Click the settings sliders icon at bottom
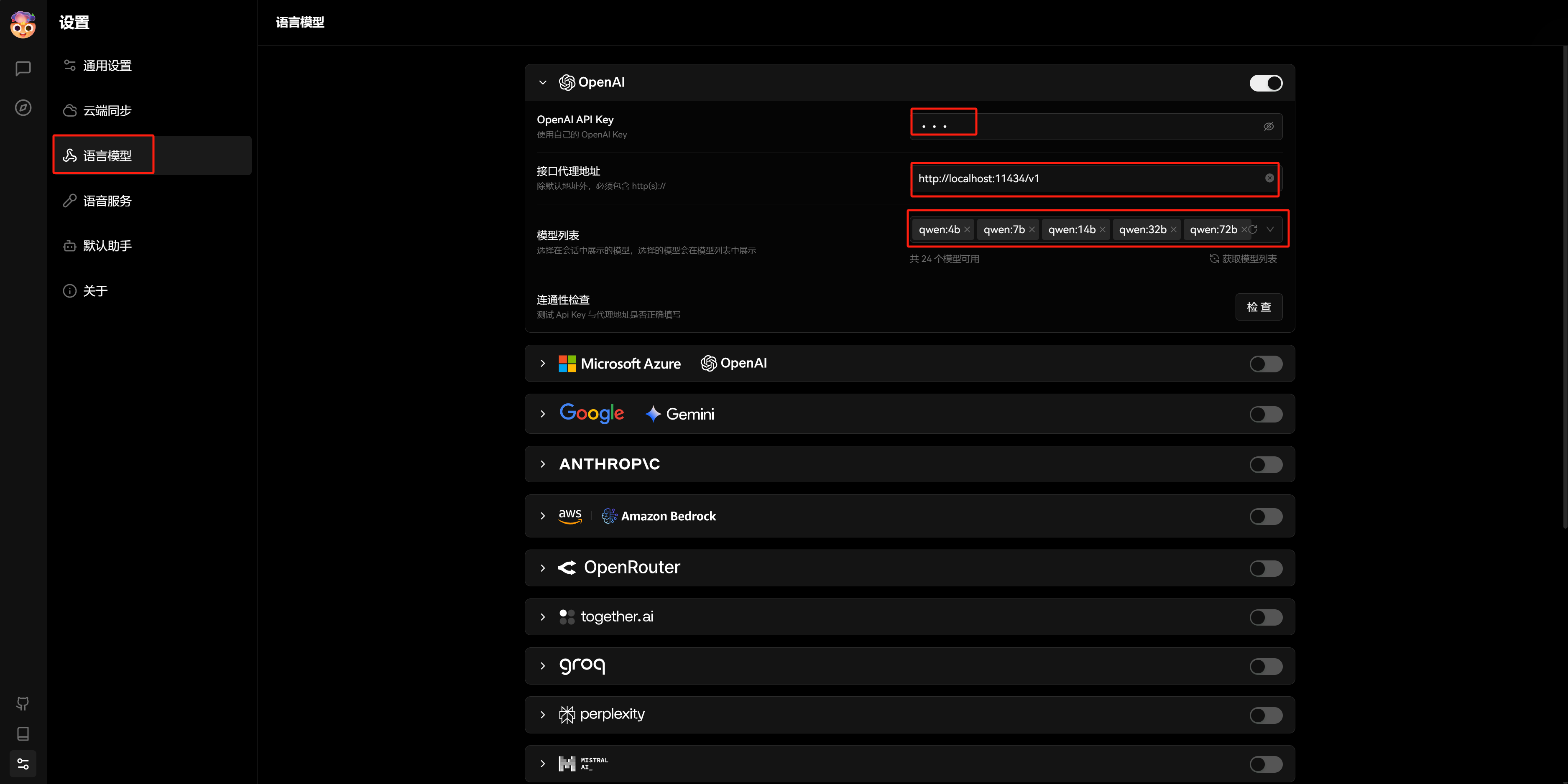Viewport: 1568px width, 784px height. pos(23,764)
